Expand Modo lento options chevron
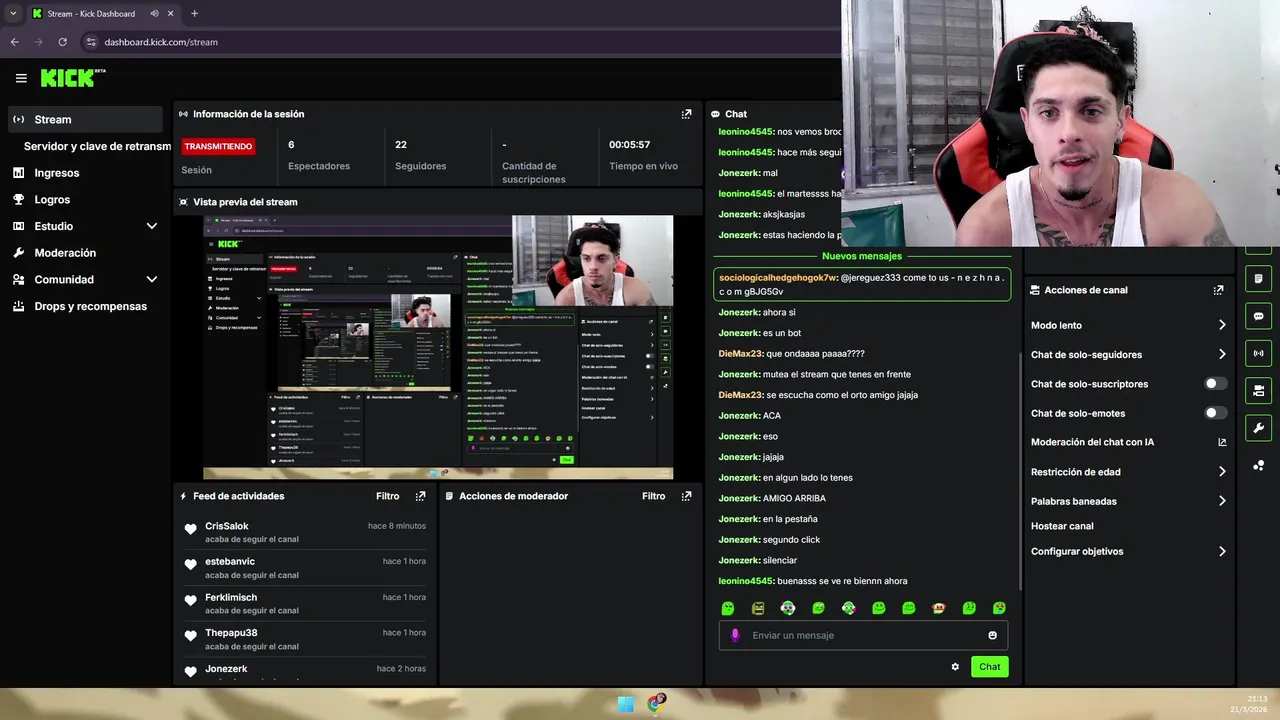 click(1222, 325)
